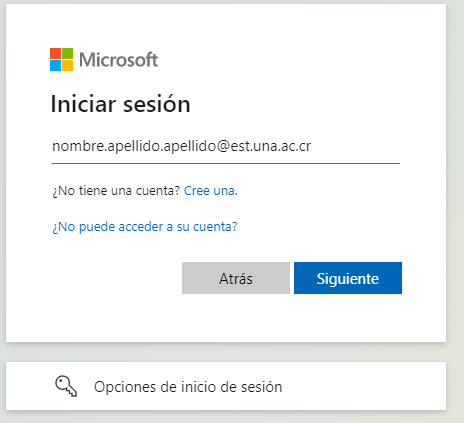Click the yellow square of the Microsoft logo

(67, 66)
